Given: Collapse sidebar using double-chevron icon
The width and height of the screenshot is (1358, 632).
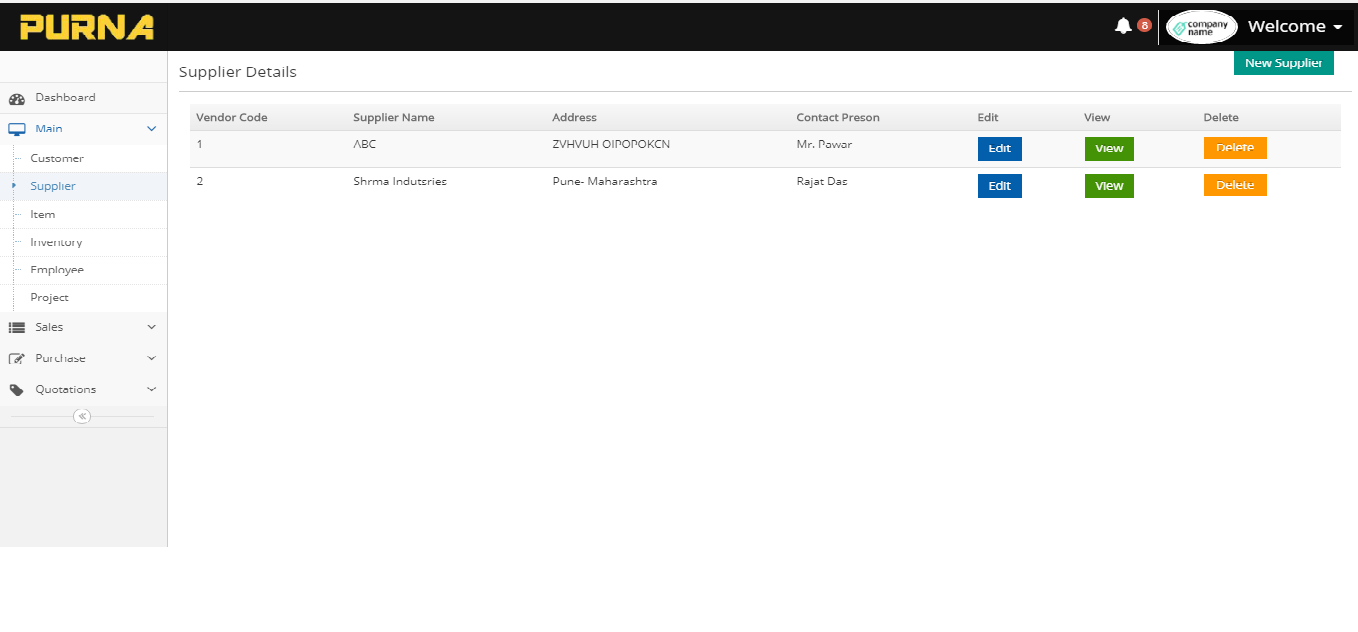Looking at the screenshot, I should point(82,417).
